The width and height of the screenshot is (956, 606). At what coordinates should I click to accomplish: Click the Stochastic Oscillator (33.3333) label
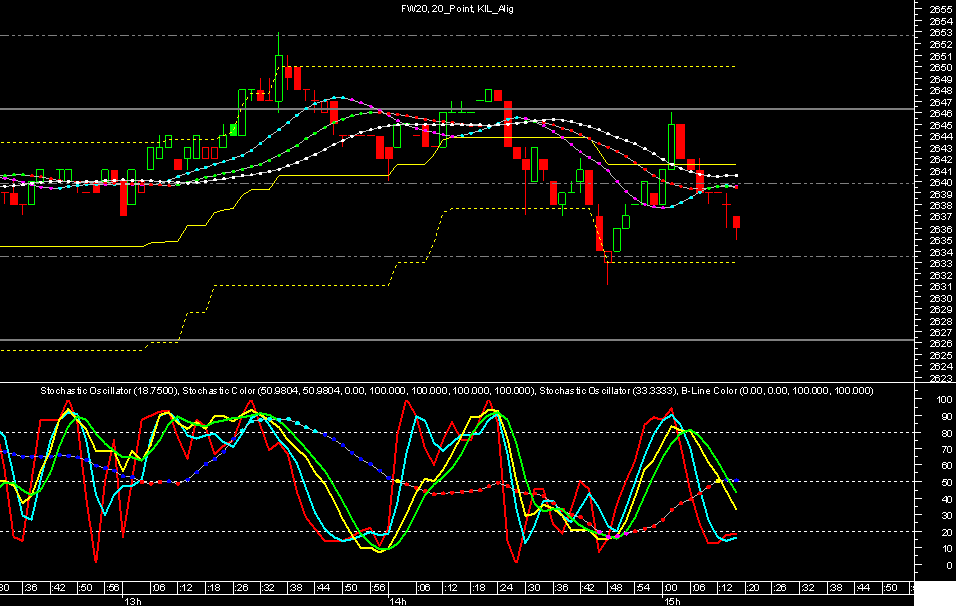(608, 391)
